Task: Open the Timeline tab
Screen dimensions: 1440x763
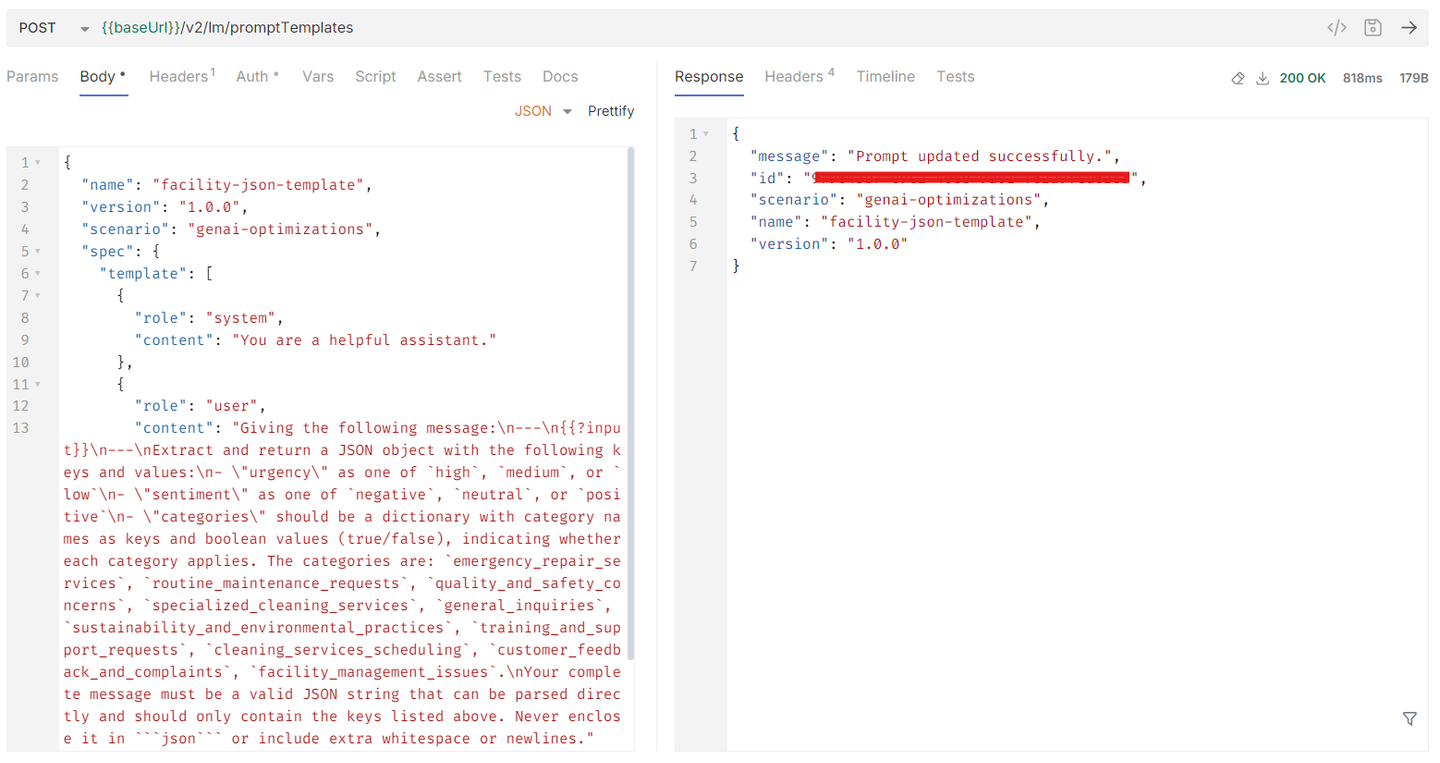Action: click(x=885, y=76)
